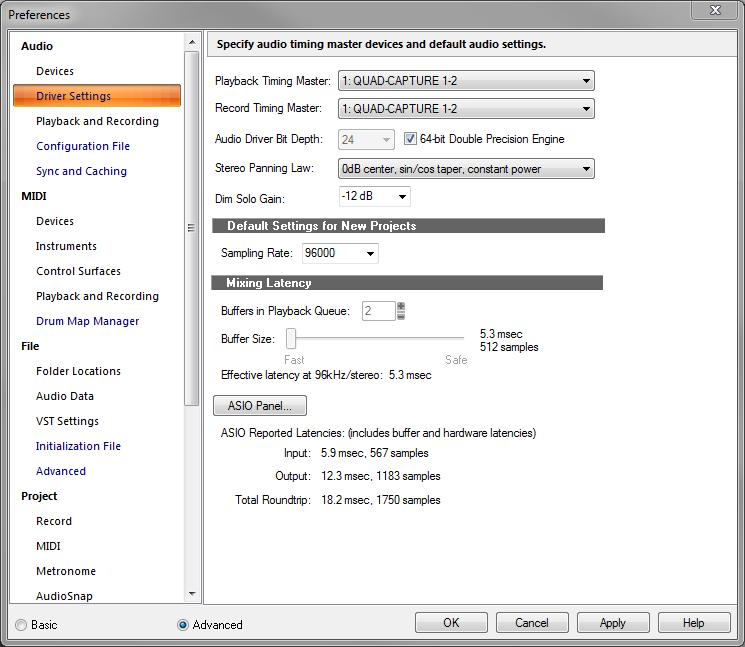
Task: Select the Basic view radio button
Action: pos(22,624)
